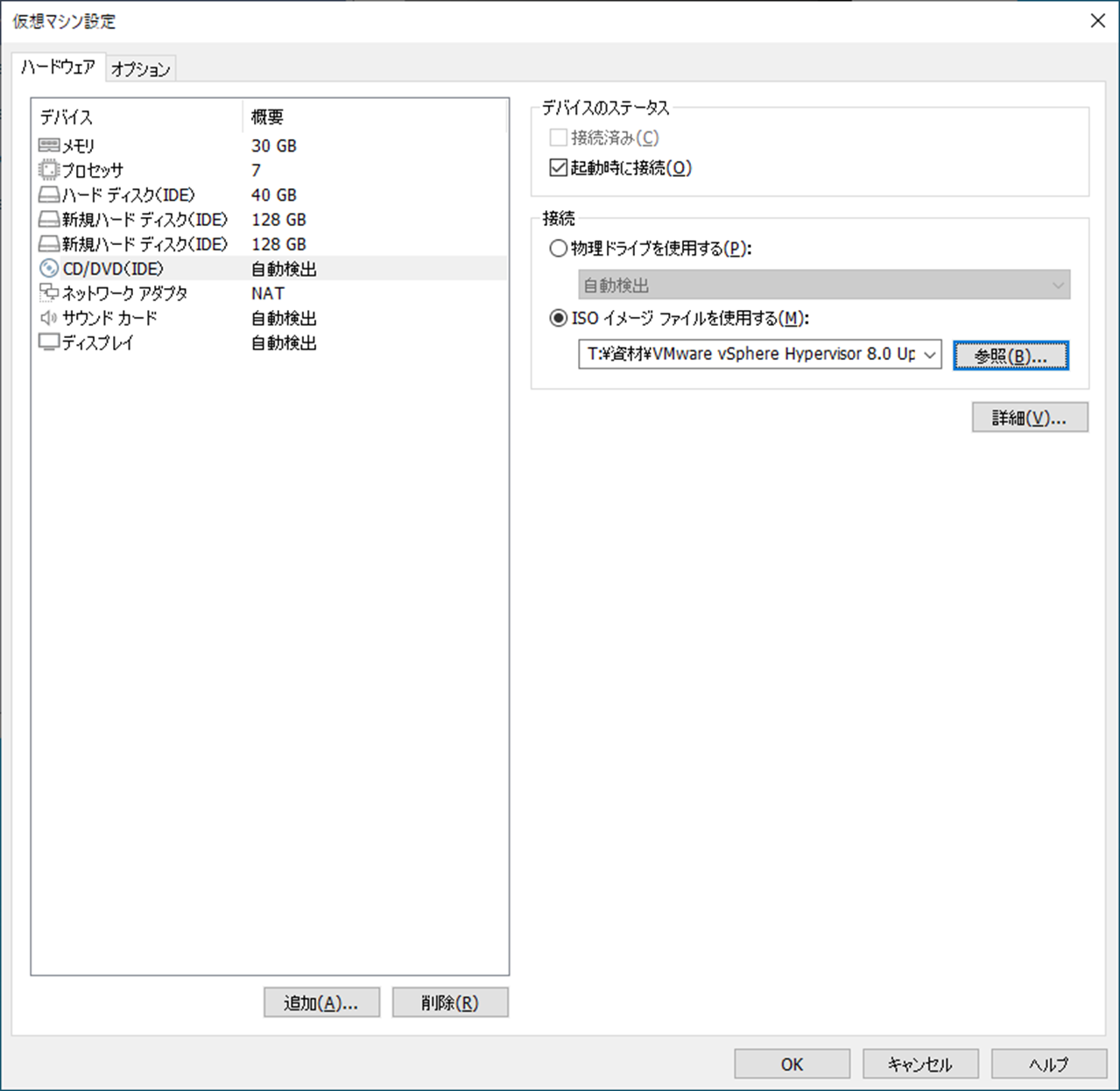Screen dimensions: 1120x1091
Task: Select the プロセッサ row label
Action: [x=92, y=170]
